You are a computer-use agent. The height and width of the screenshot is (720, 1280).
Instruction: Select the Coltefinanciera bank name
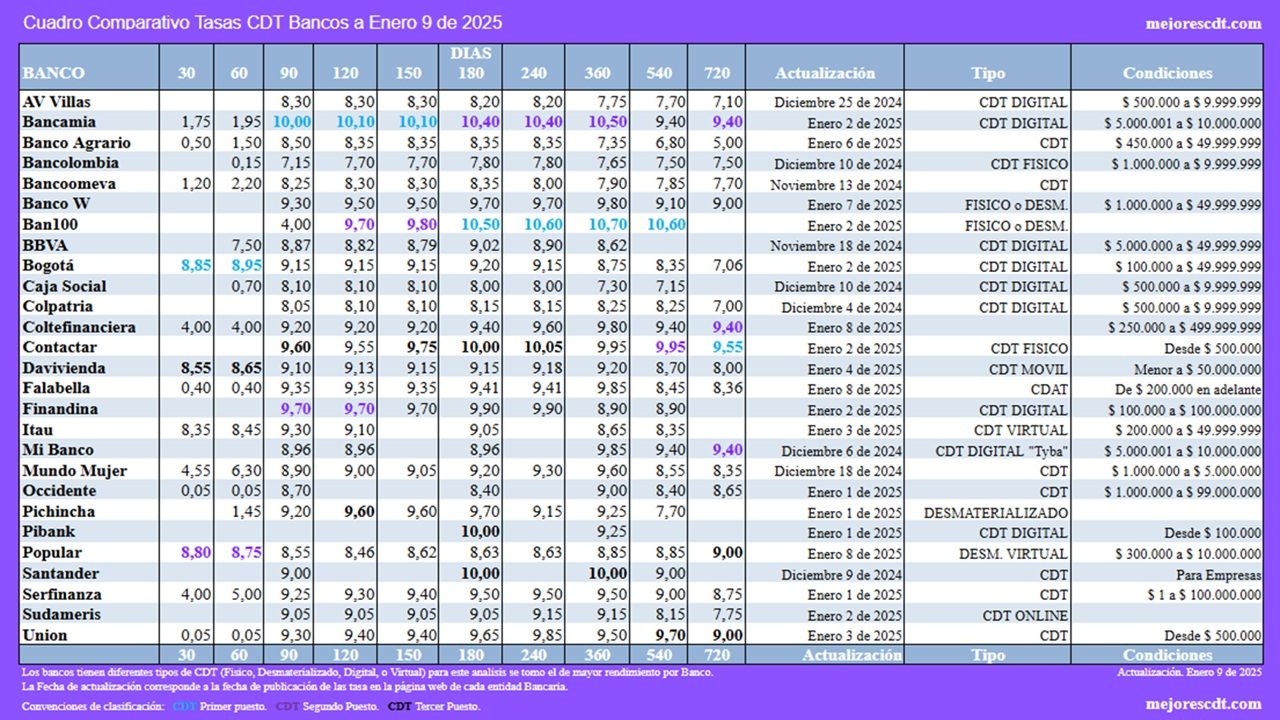(79, 327)
